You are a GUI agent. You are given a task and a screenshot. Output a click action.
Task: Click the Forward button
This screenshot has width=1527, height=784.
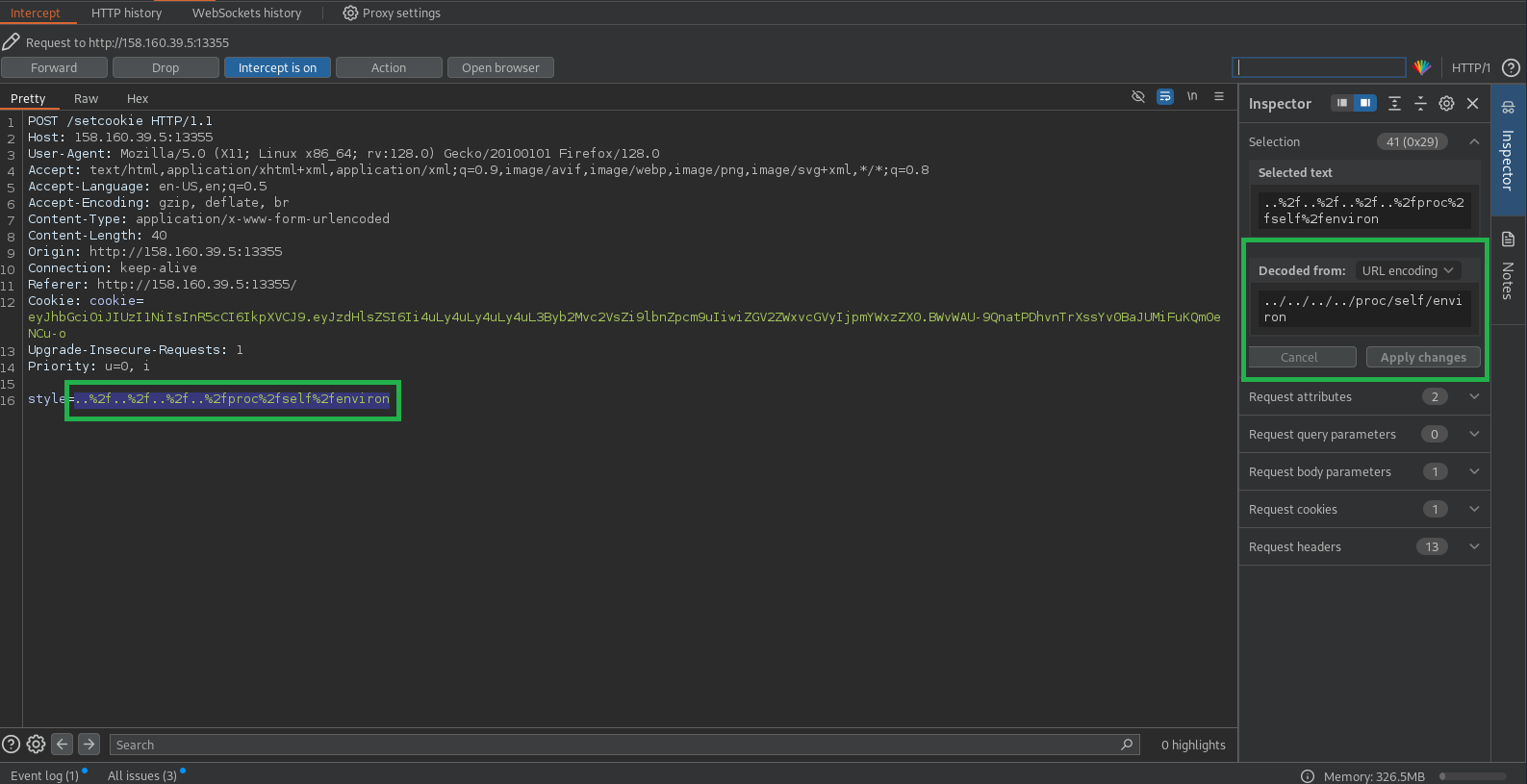54,68
